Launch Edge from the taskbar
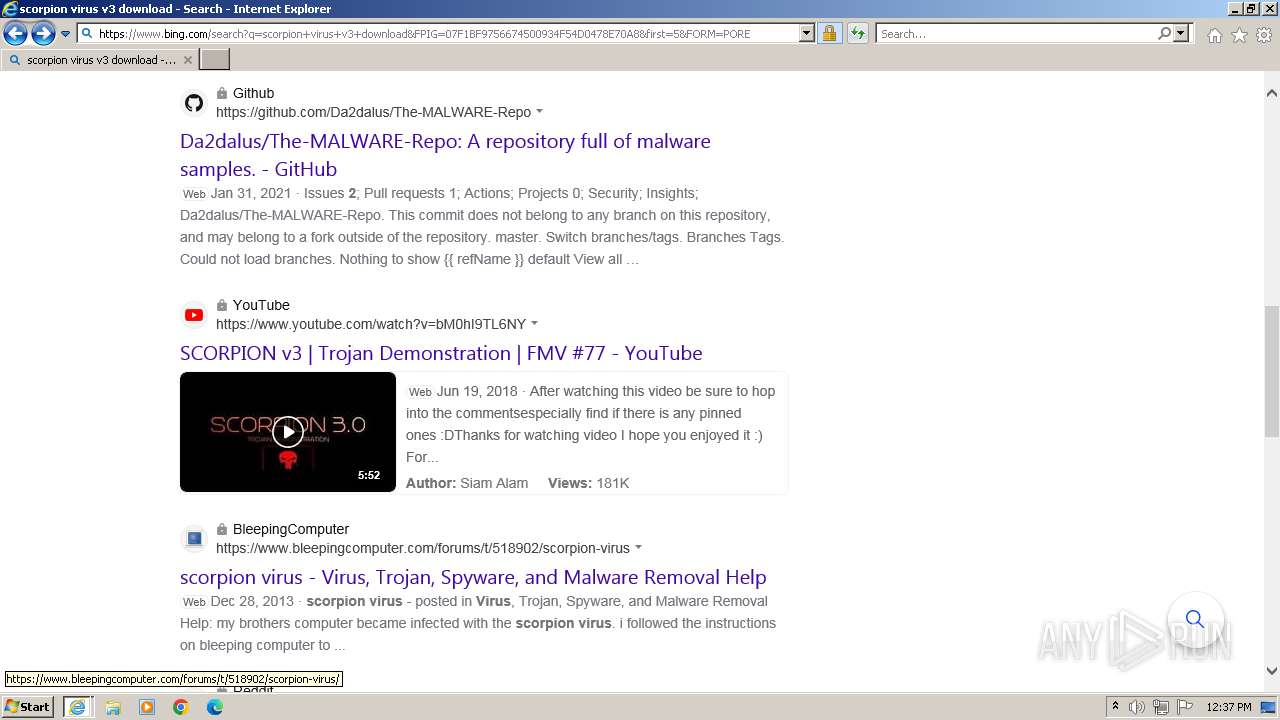The image size is (1280, 720). tap(215, 707)
